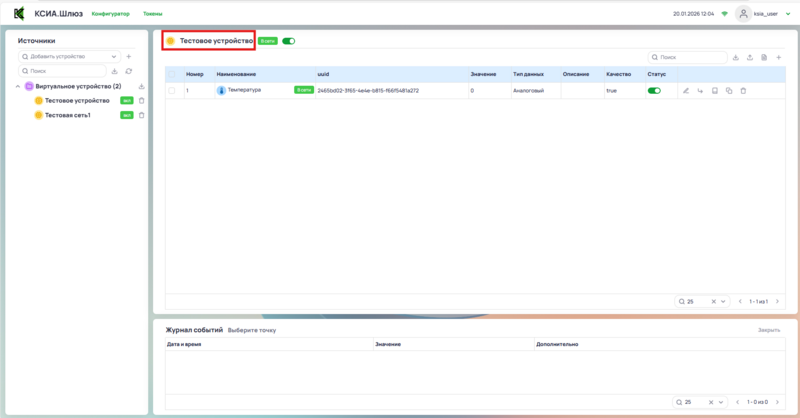Click the Поиск field in Источники panel
The height and width of the screenshot is (418, 800).
pyautogui.click(x=63, y=72)
